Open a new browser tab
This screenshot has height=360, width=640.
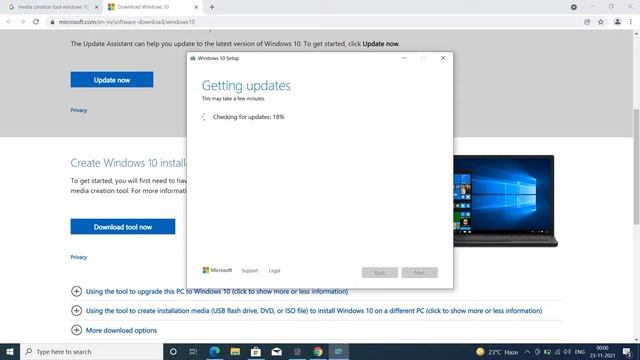click(212, 7)
